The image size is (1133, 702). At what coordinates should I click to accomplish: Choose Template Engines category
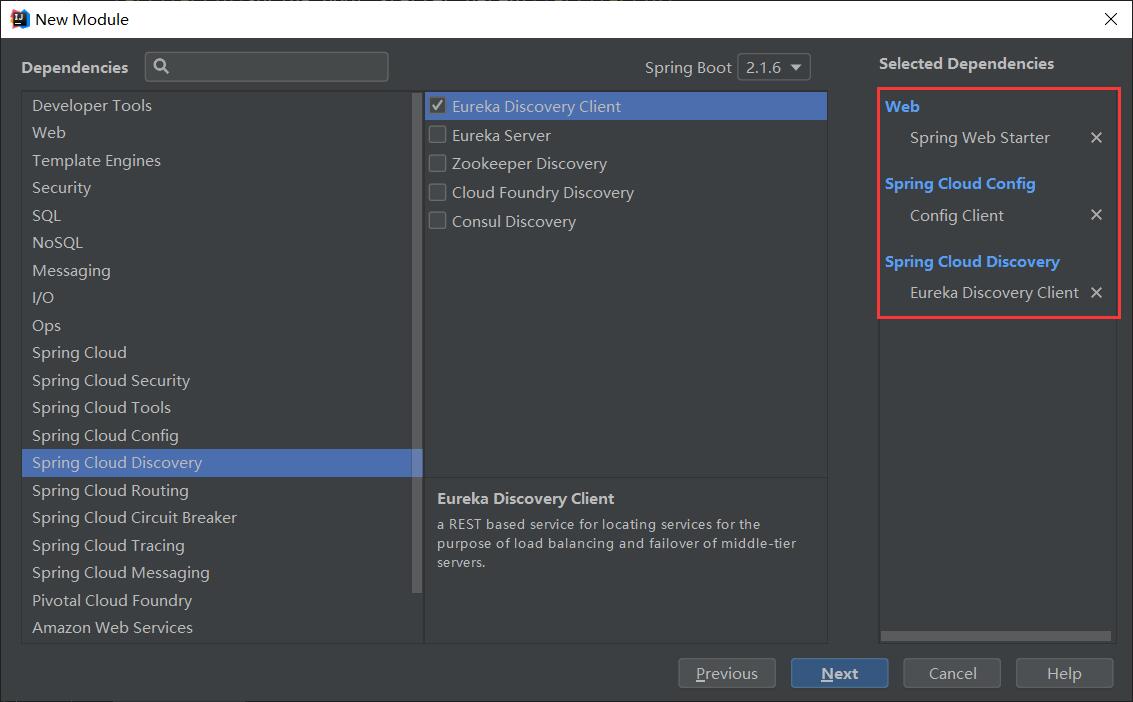[x=217, y=160]
